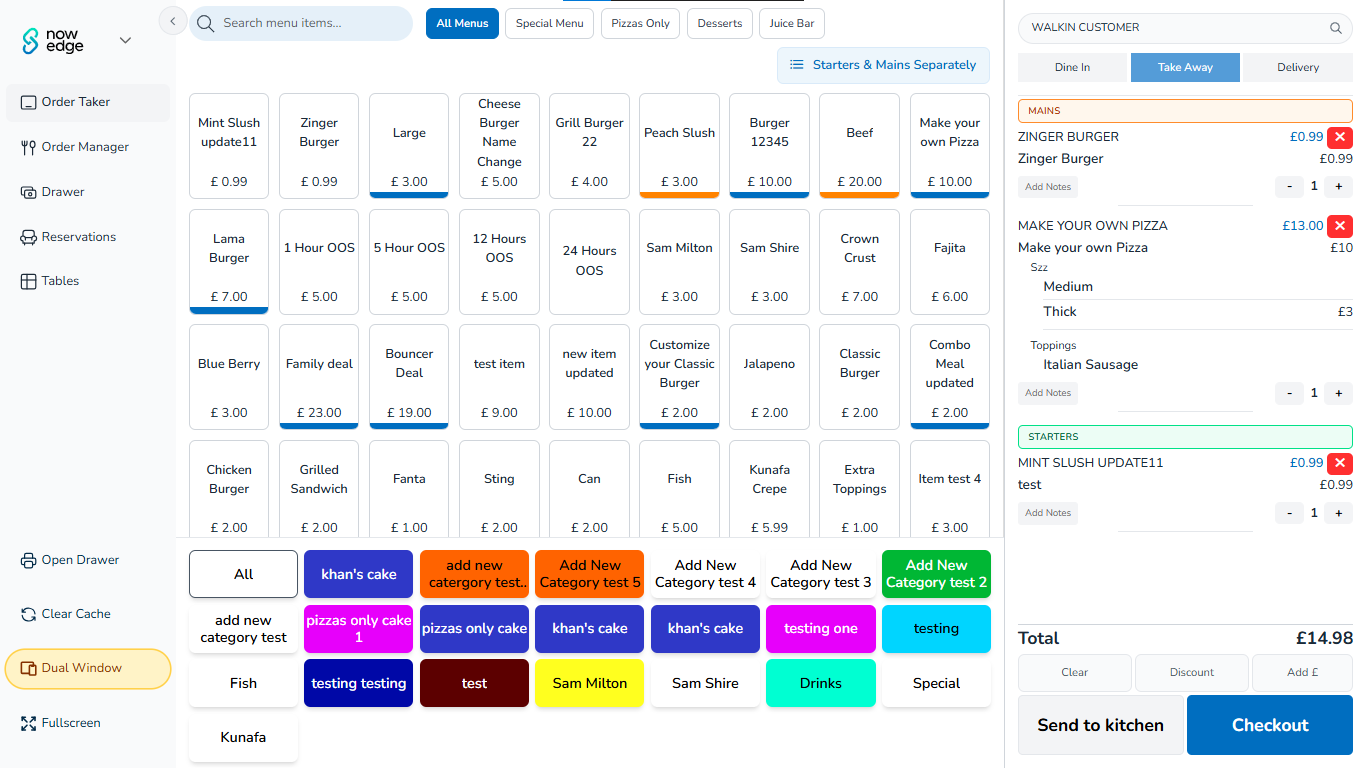Click the Checkout button
Image resolution: width=1366 pixels, height=768 pixels.
point(1270,725)
